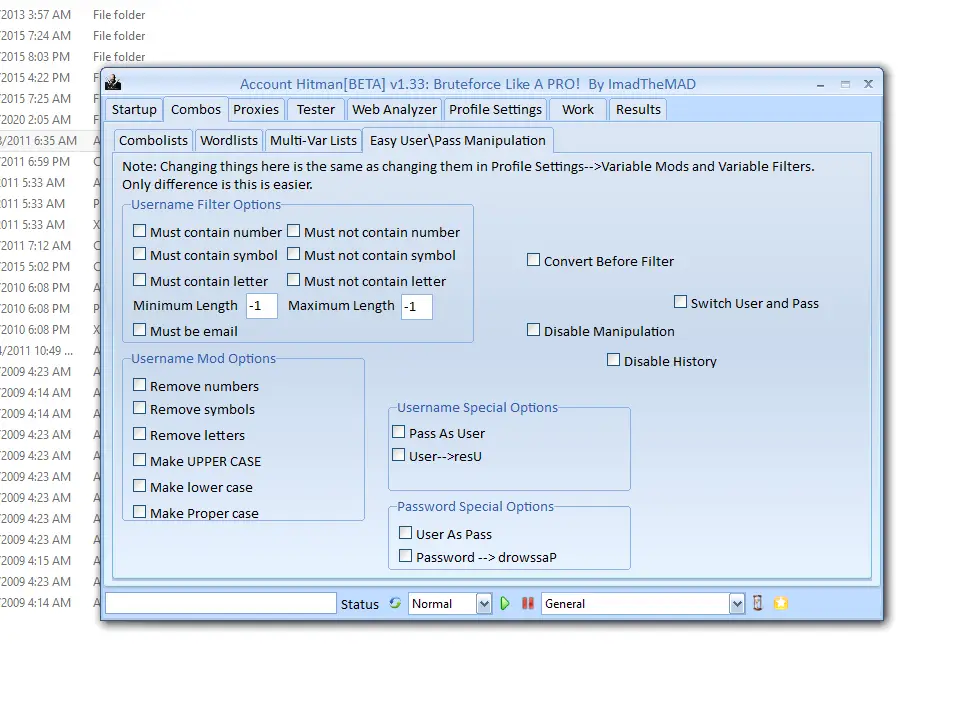Click the green refresh icon next to Status

coord(394,603)
